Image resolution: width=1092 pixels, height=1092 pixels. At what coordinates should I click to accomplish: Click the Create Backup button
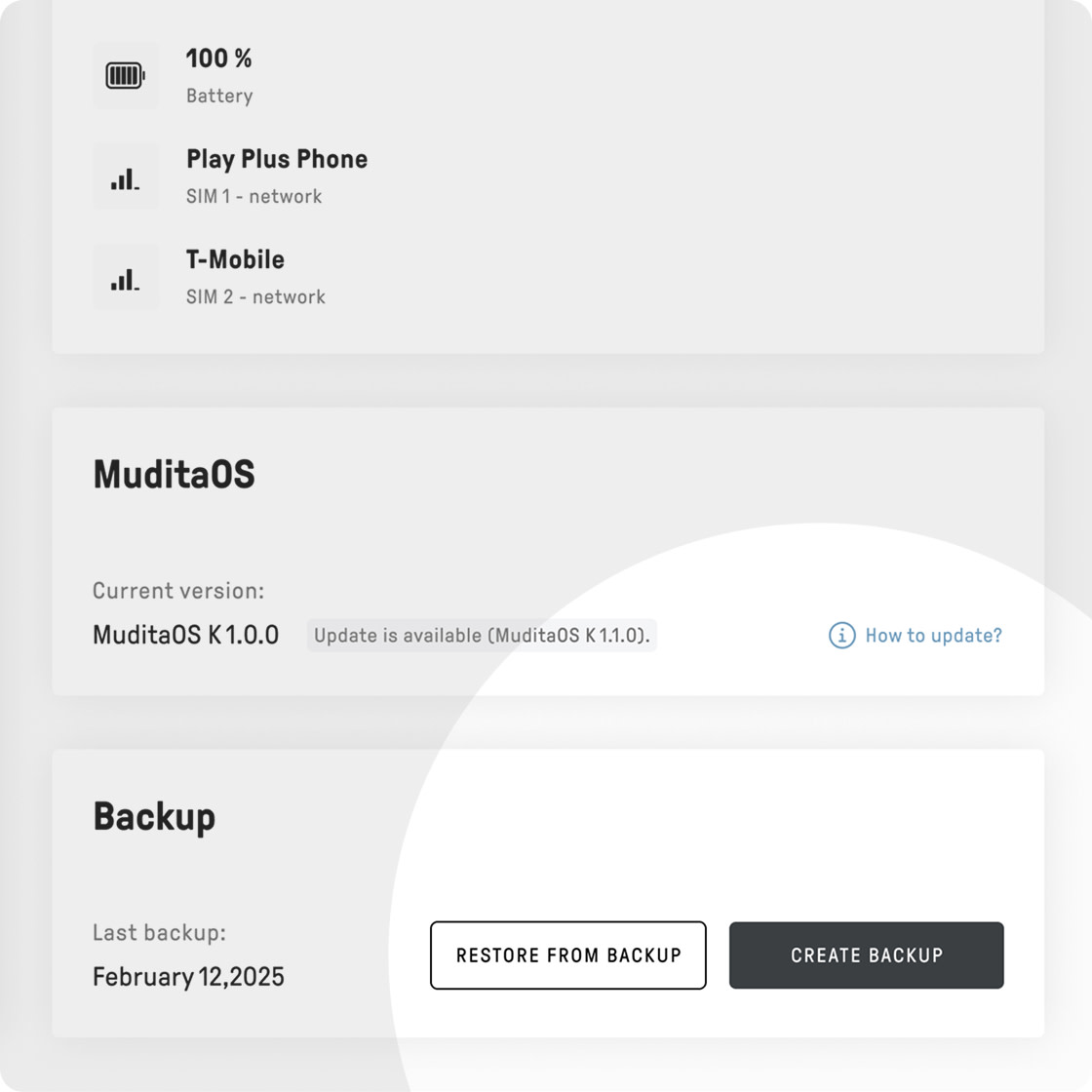pyautogui.click(x=867, y=955)
